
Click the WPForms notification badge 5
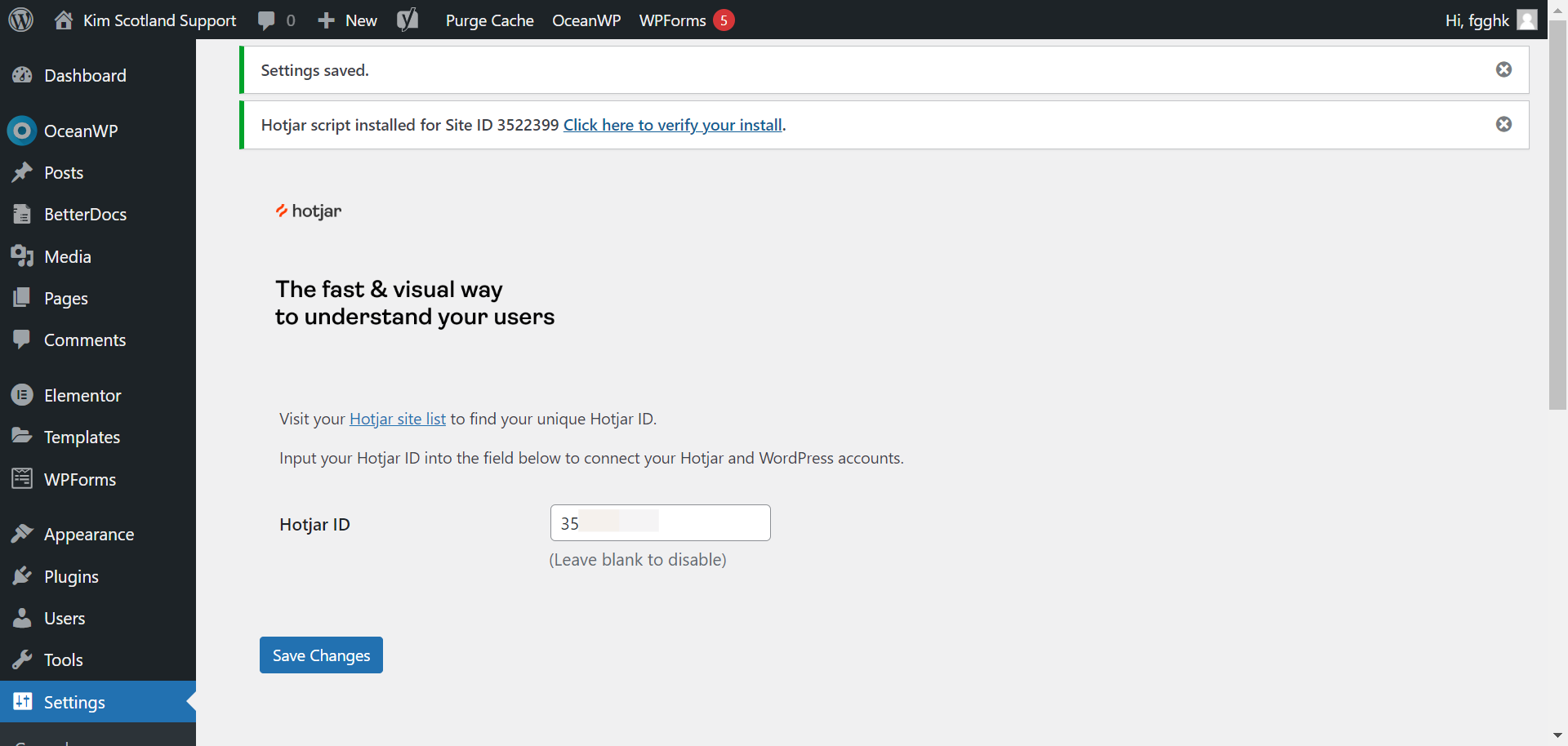pos(724,20)
